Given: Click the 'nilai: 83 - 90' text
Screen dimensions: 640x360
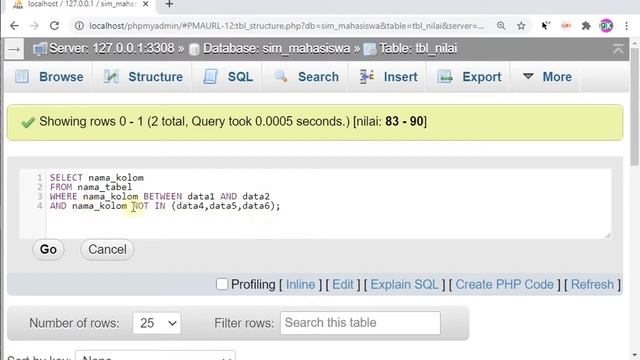Looking at the screenshot, I should [390, 121].
